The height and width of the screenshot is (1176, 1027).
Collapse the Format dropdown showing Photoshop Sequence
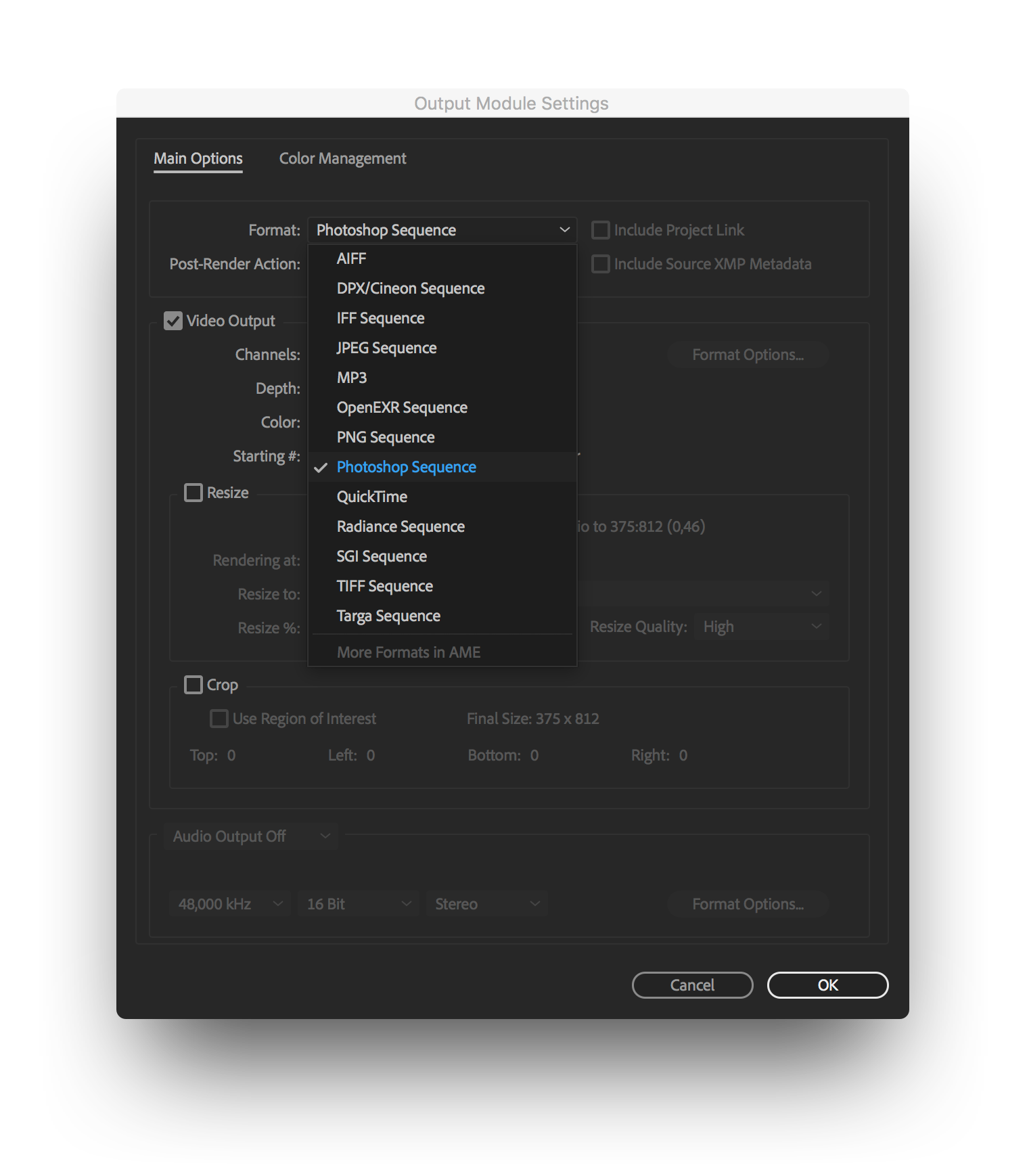pyautogui.click(x=442, y=230)
